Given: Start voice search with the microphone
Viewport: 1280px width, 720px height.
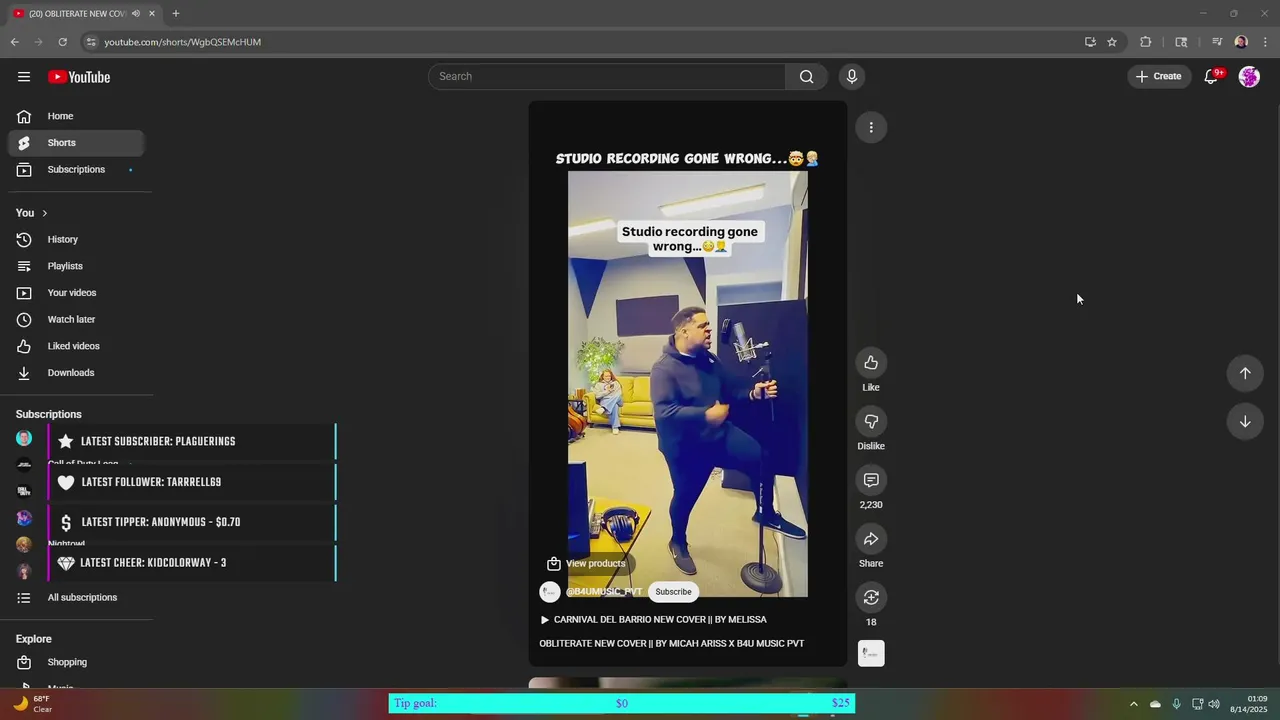Looking at the screenshot, I should pos(852,76).
